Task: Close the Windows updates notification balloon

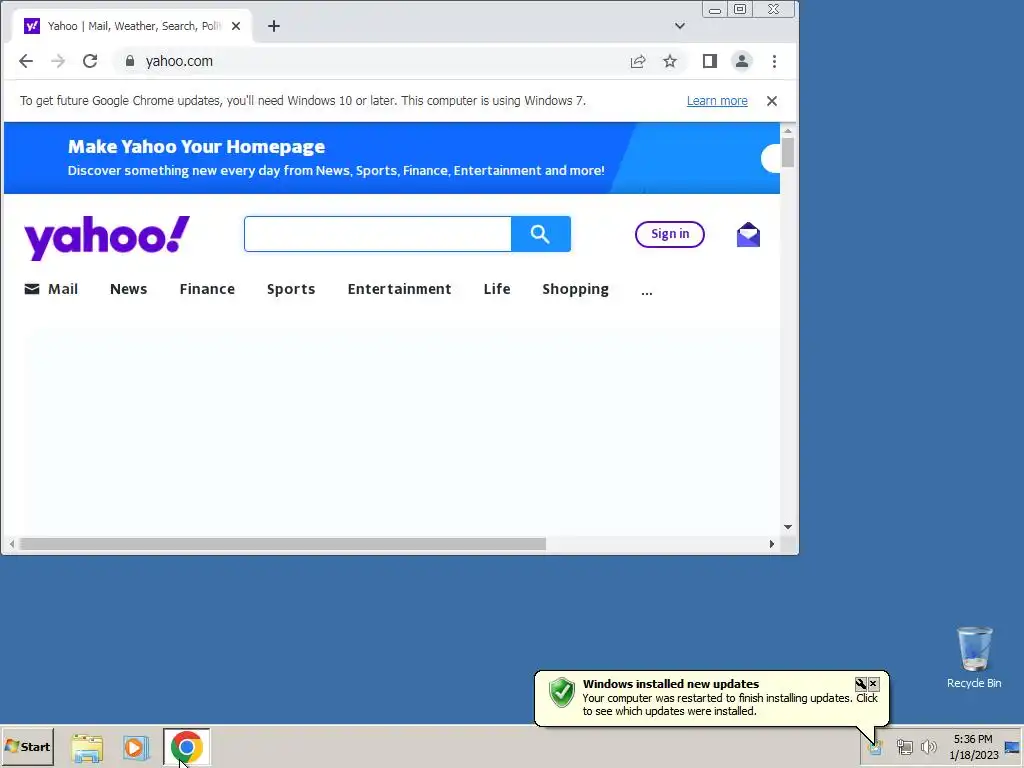Action: (x=874, y=684)
